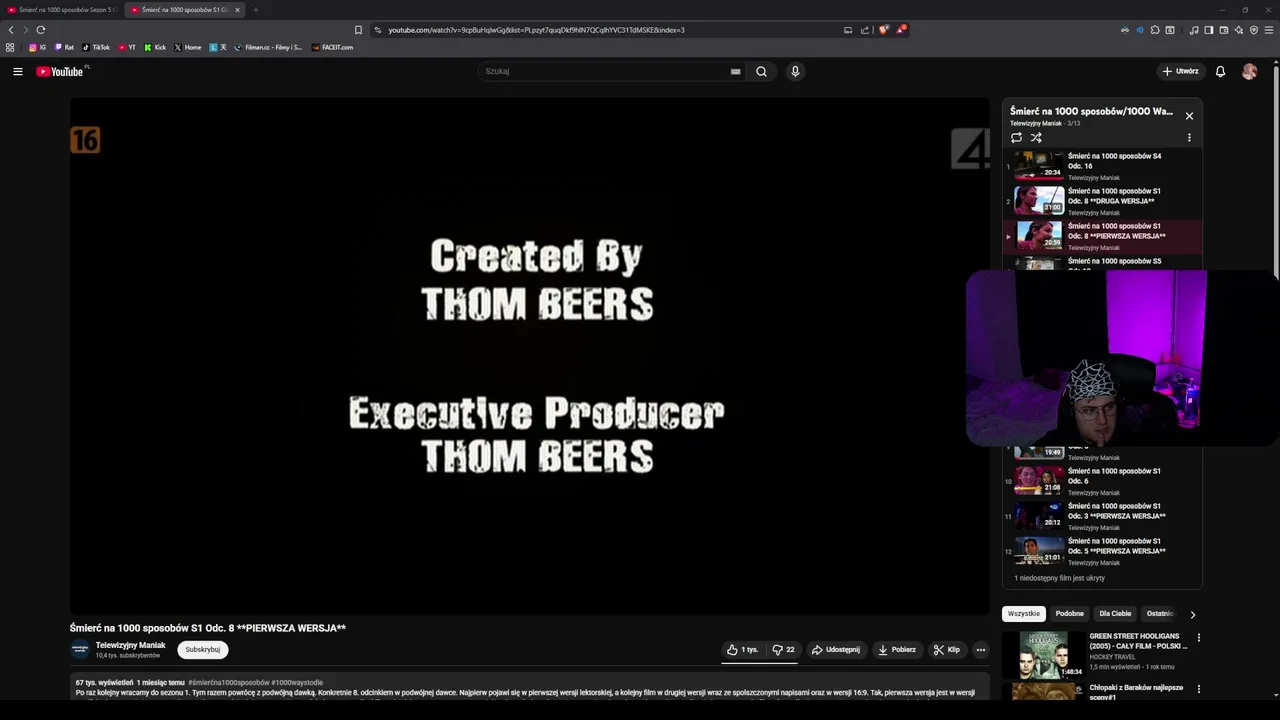Click the #śmierćna1000sposobów hashtag
This screenshot has height=720, width=1280.
click(x=229, y=682)
